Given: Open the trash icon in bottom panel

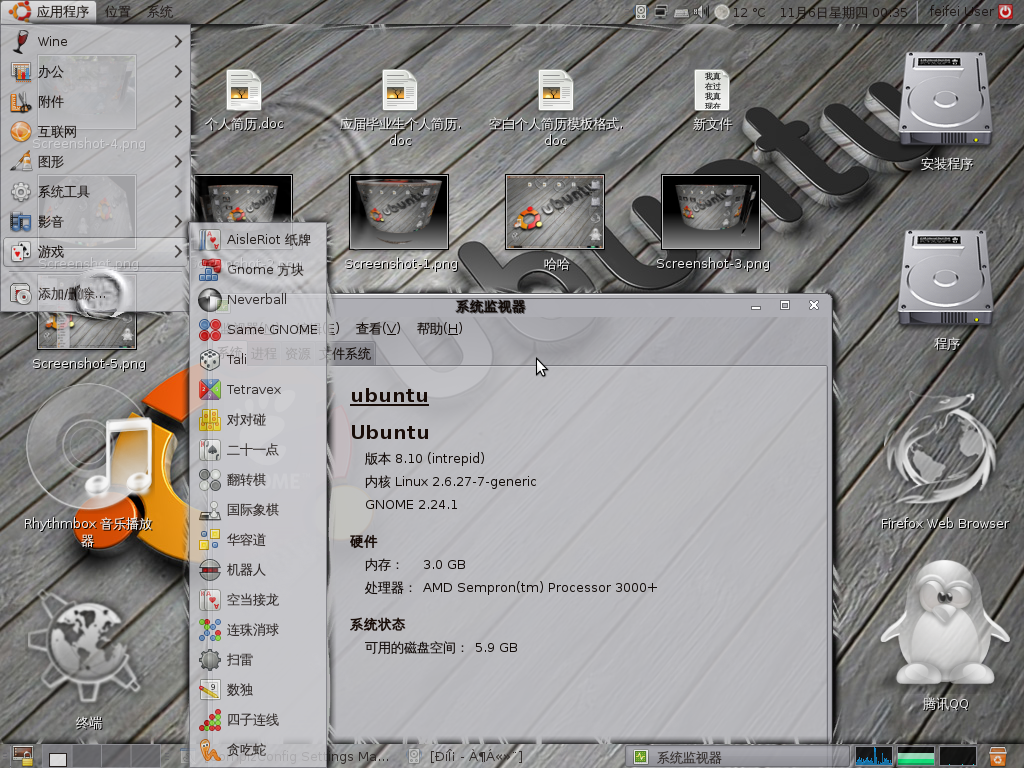Looking at the screenshot, I should point(998,756).
